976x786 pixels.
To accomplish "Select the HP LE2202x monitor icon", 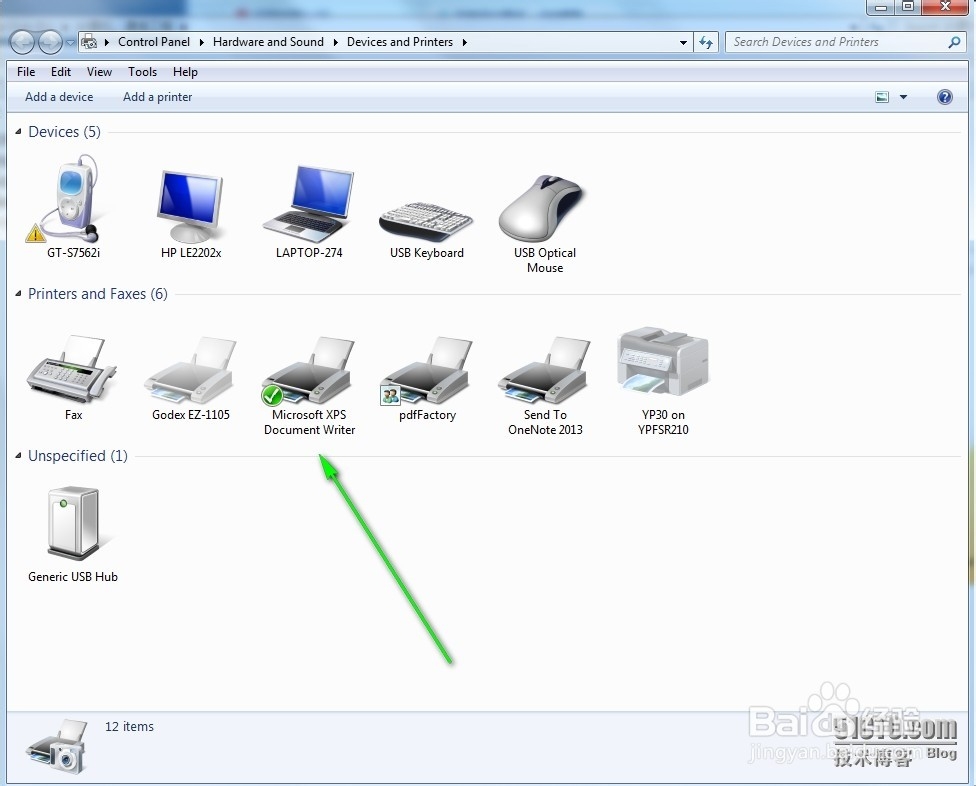I will click(190, 206).
